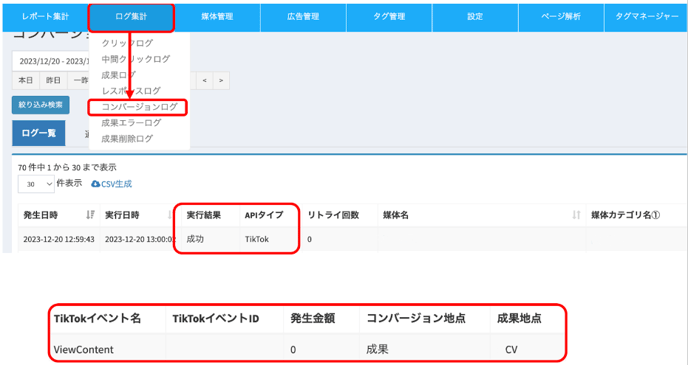This screenshot has height=365, width=688.
Task: Switch to the ログ一覧 tab
Action: [39, 133]
